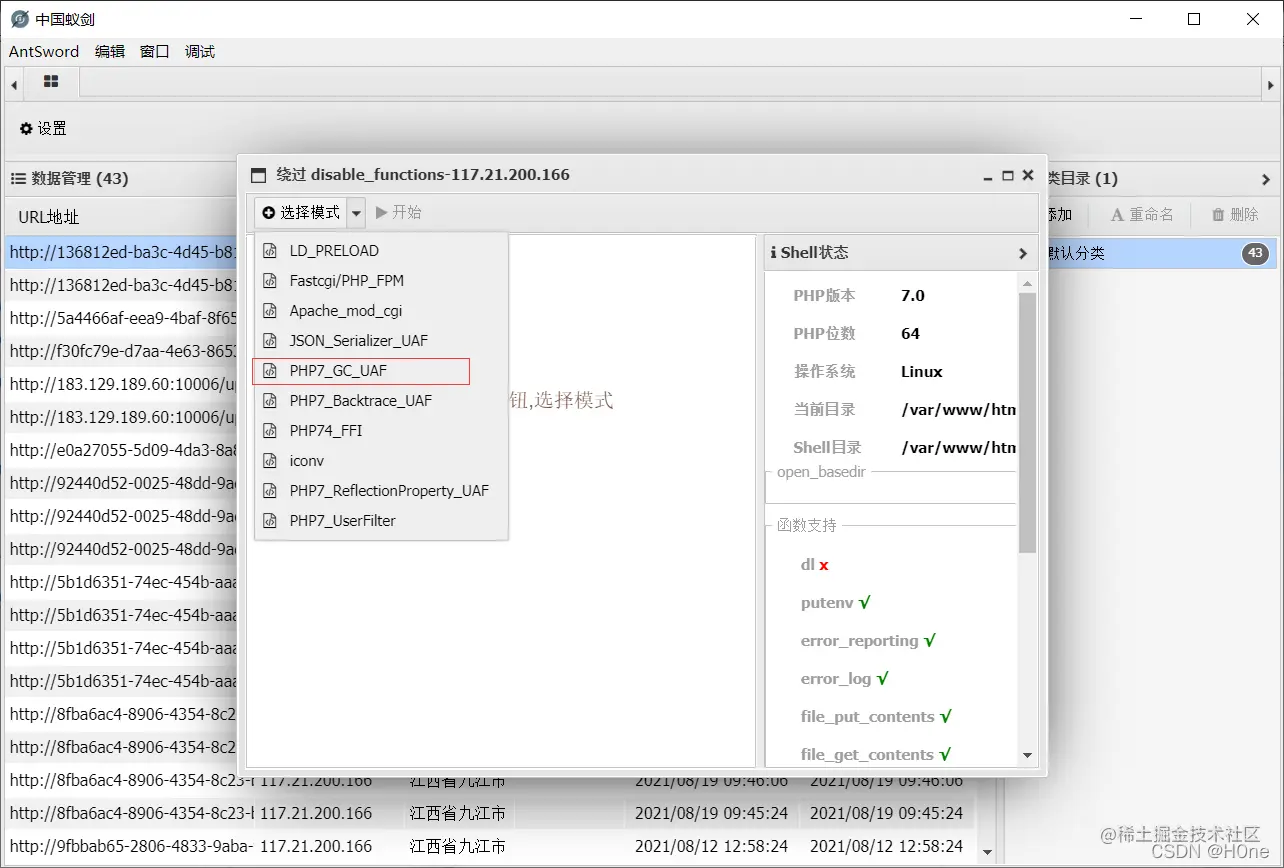Select PHP7_Backtrace_UAF mode
This screenshot has width=1284, height=868.
(x=381, y=401)
